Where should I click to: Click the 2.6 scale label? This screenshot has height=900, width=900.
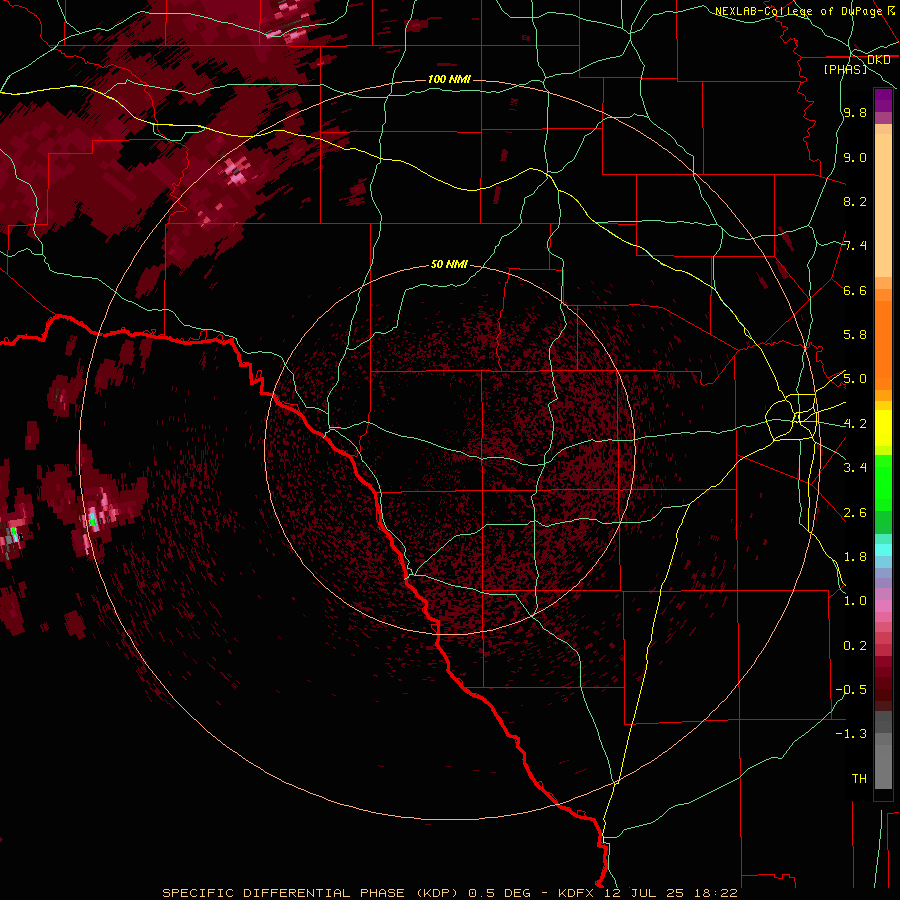tap(855, 513)
